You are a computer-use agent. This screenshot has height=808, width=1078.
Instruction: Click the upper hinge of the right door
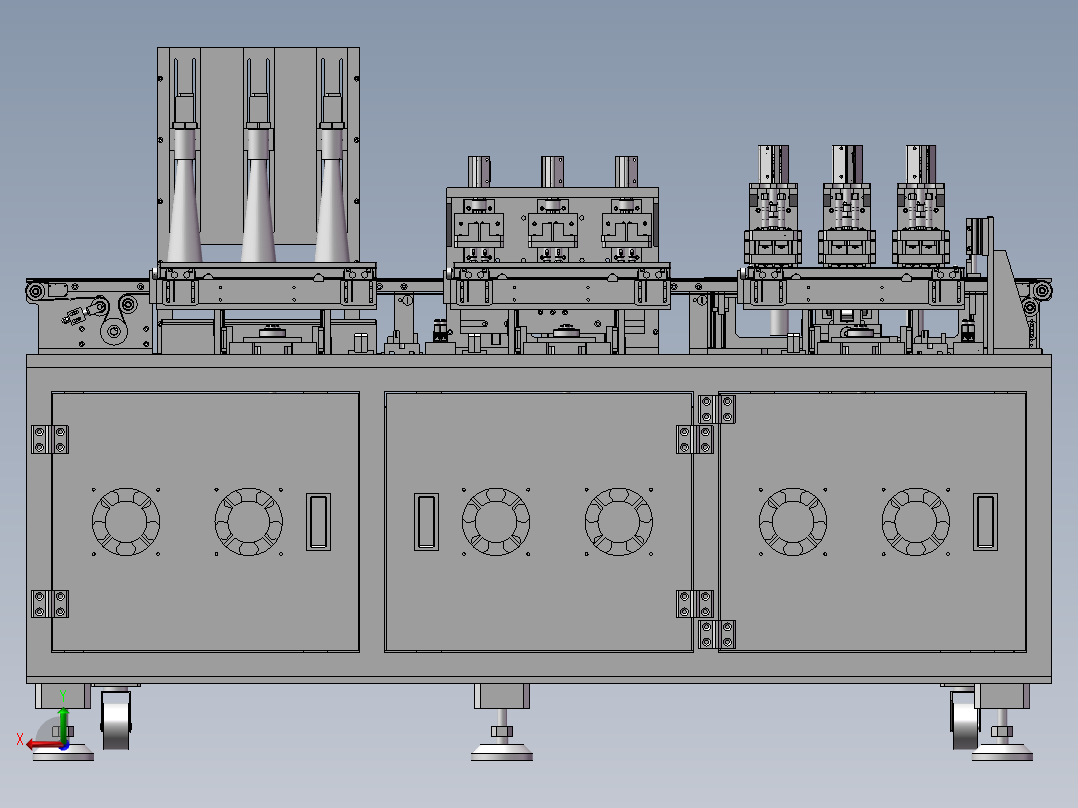point(717,409)
